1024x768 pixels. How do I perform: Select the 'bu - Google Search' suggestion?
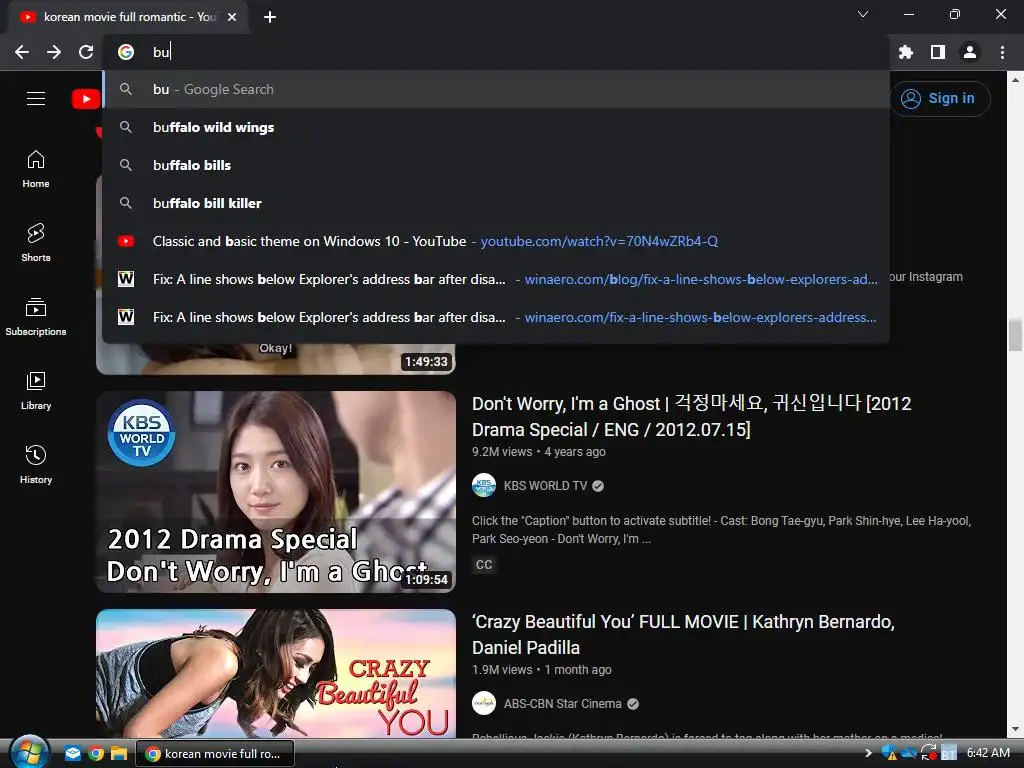pos(496,89)
